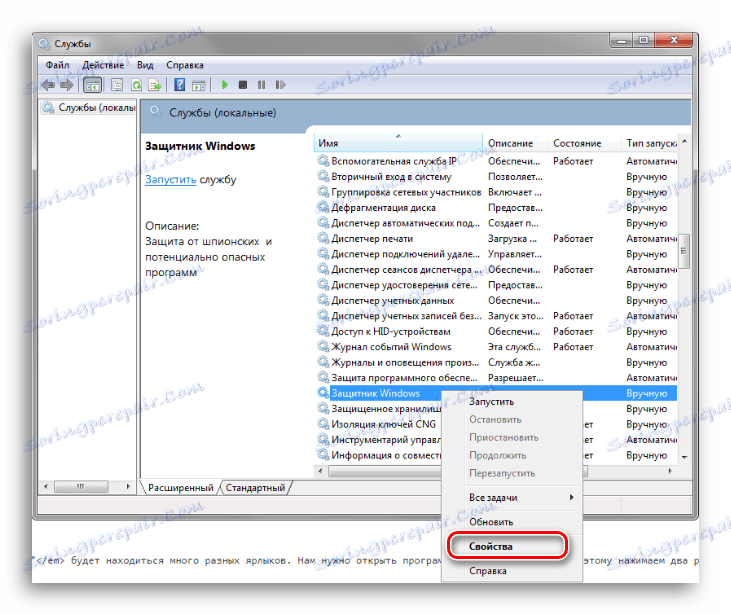Minimize the Службы window
This screenshot has height=615, width=731.
click(x=621, y=41)
